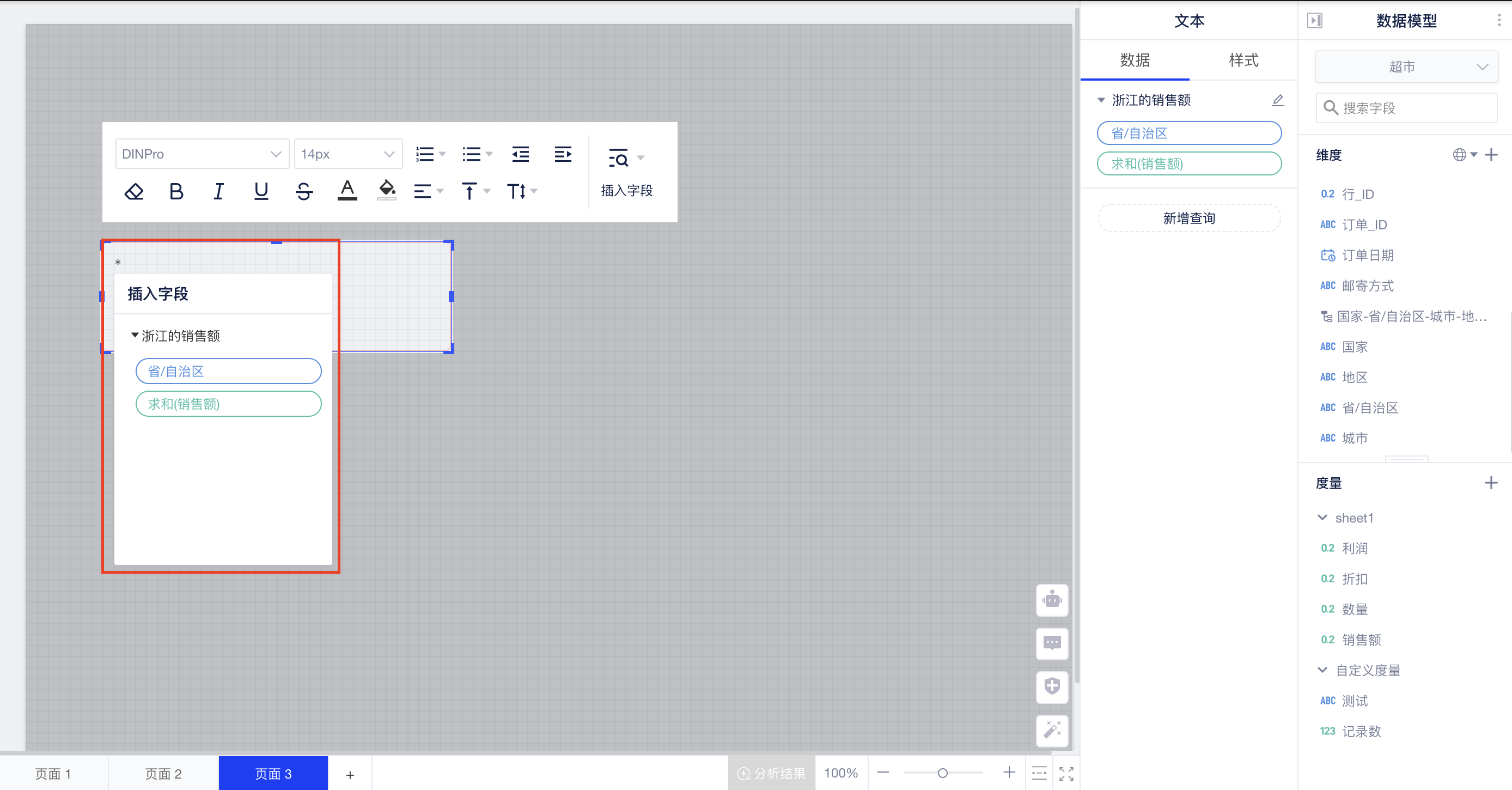Click the comment bubble icon on canvas
The height and width of the screenshot is (790, 1512).
[x=1052, y=643]
